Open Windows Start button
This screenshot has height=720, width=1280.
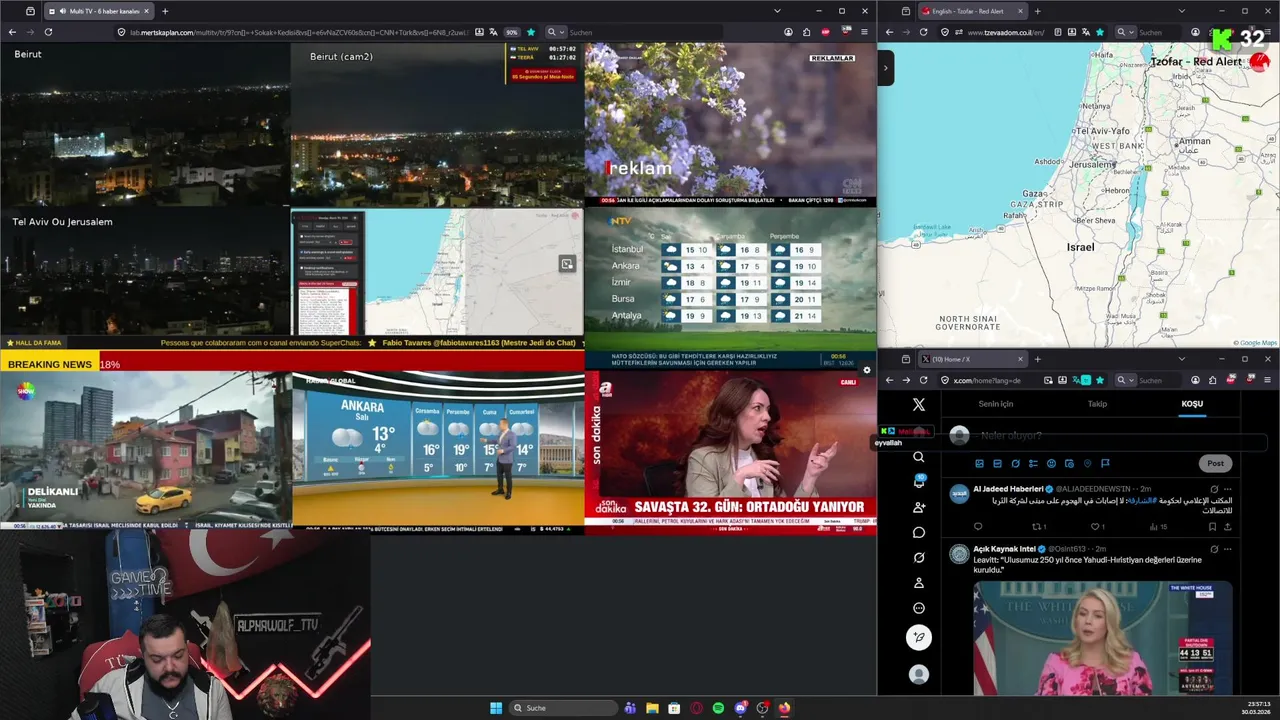[496, 708]
